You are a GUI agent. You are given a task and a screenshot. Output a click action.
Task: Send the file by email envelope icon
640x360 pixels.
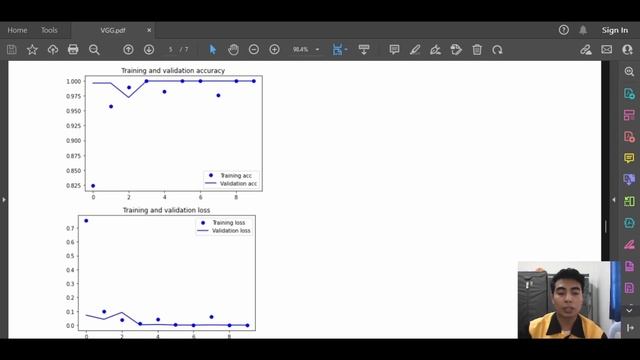(x=607, y=50)
